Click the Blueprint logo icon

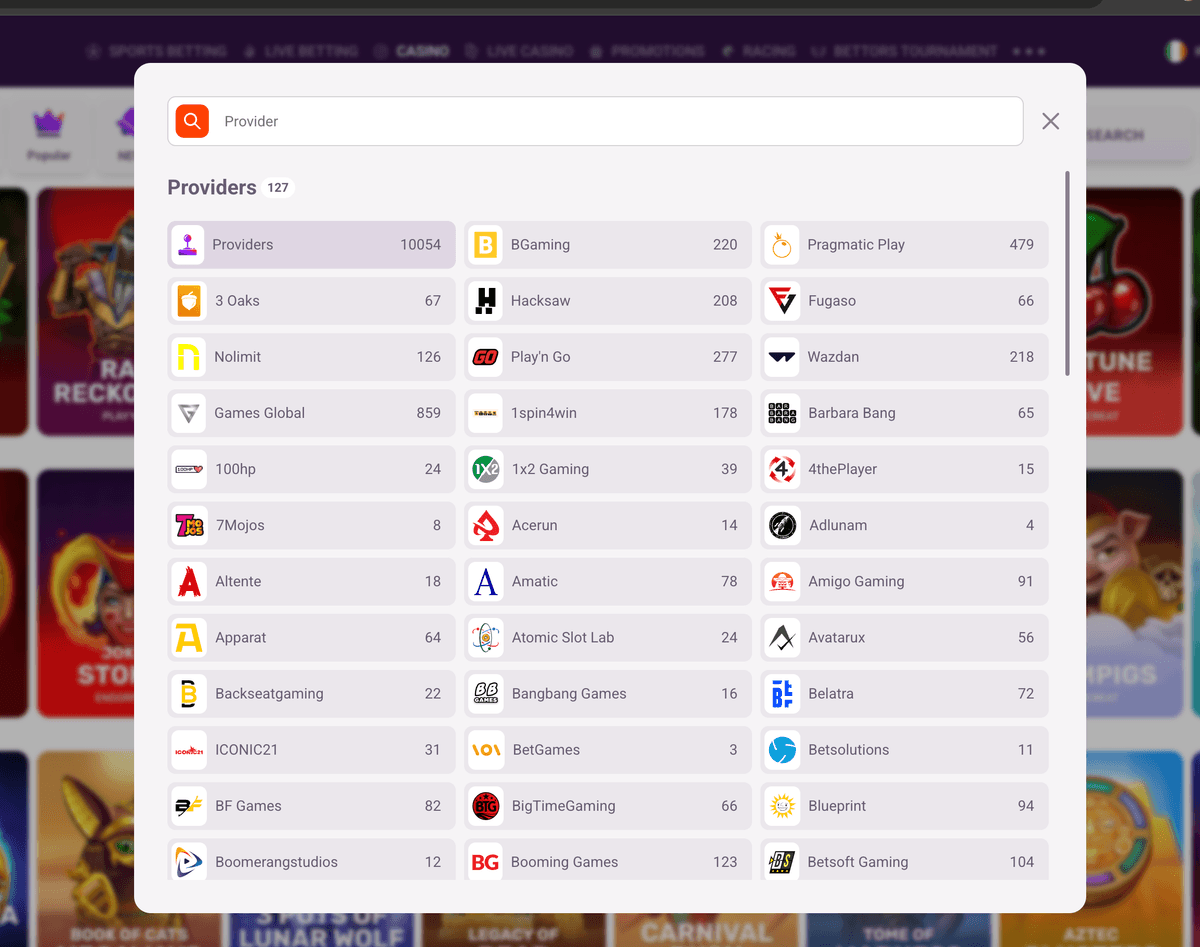coord(782,806)
